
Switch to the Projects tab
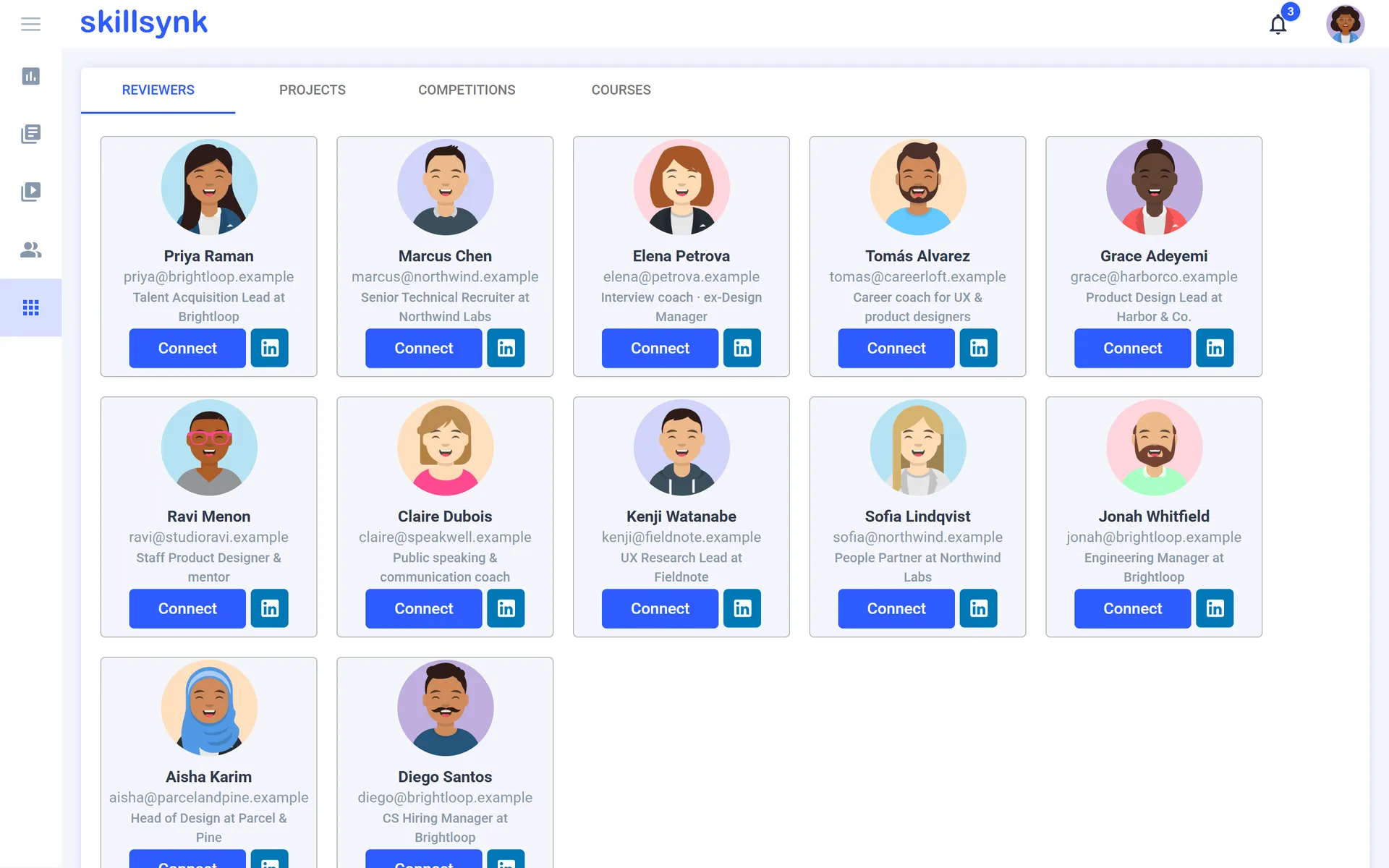click(x=313, y=90)
